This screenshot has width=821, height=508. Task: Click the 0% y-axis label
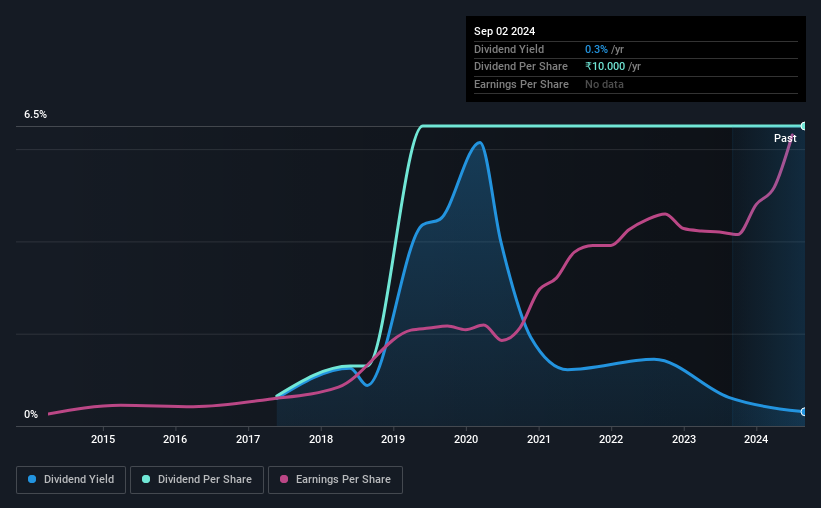pyautogui.click(x=31, y=414)
